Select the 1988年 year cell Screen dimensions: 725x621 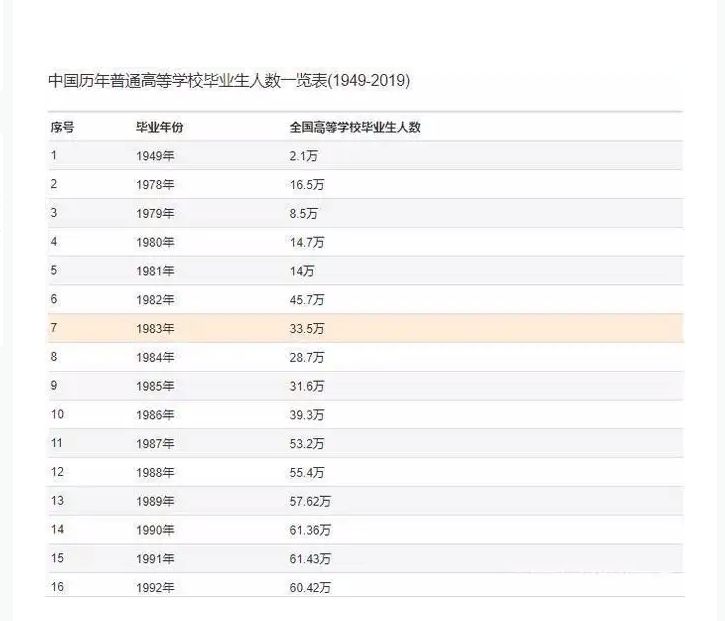[x=155, y=472]
